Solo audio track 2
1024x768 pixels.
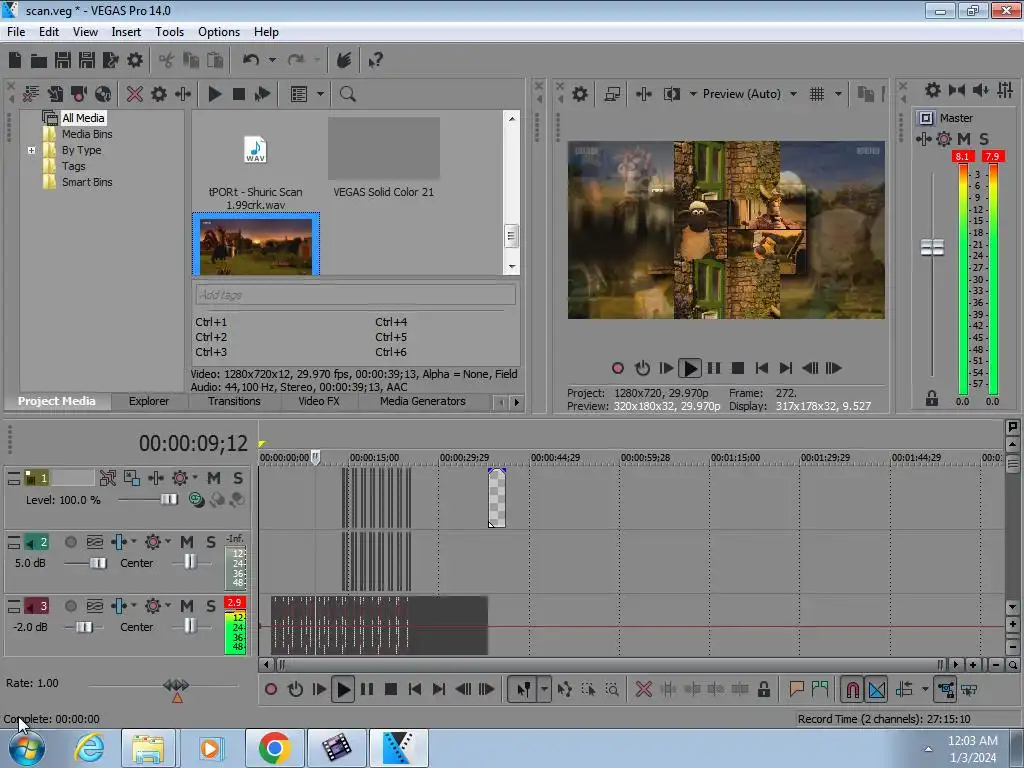coord(210,542)
